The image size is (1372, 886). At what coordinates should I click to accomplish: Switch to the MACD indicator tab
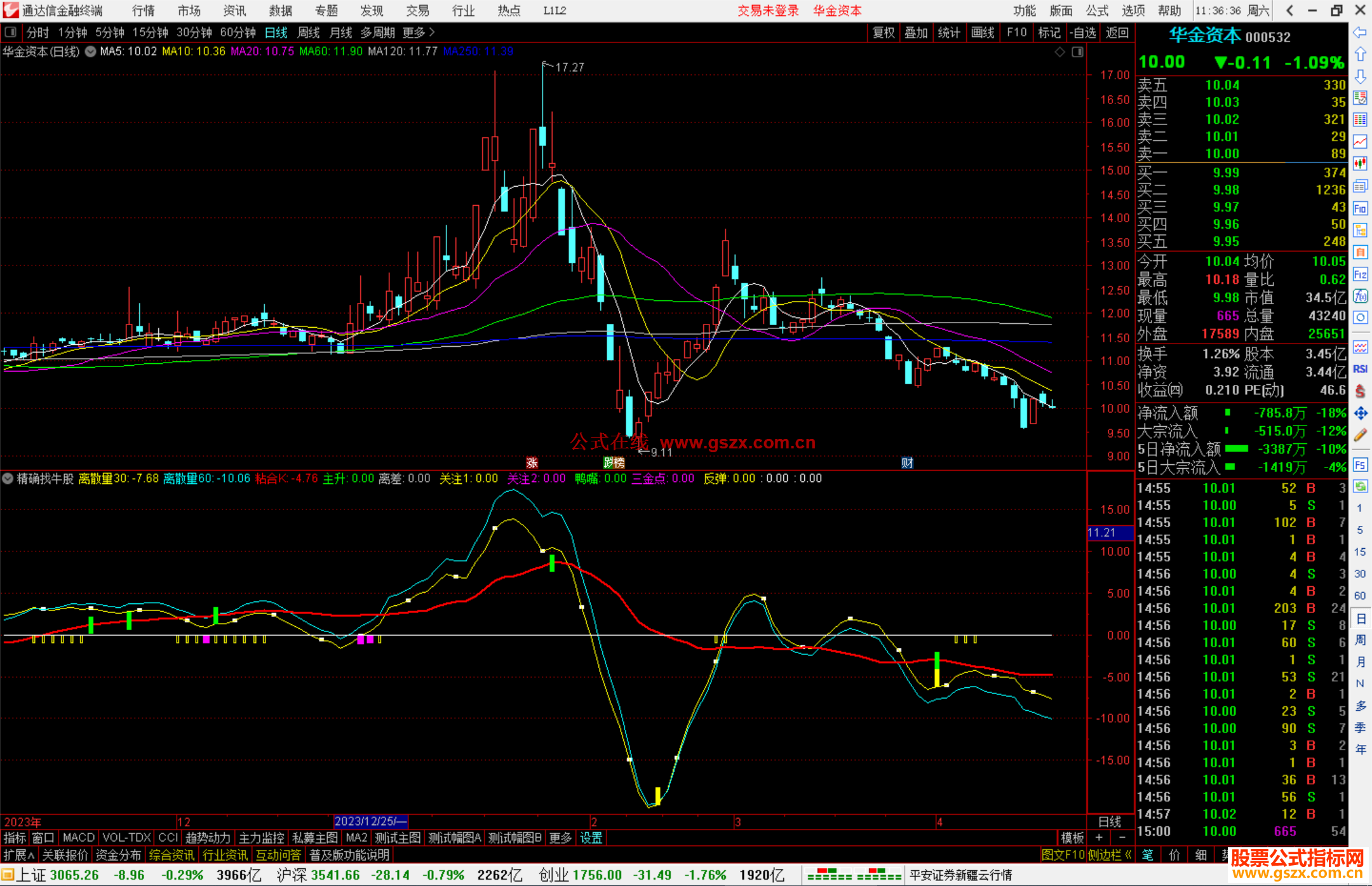coord(79,838)
